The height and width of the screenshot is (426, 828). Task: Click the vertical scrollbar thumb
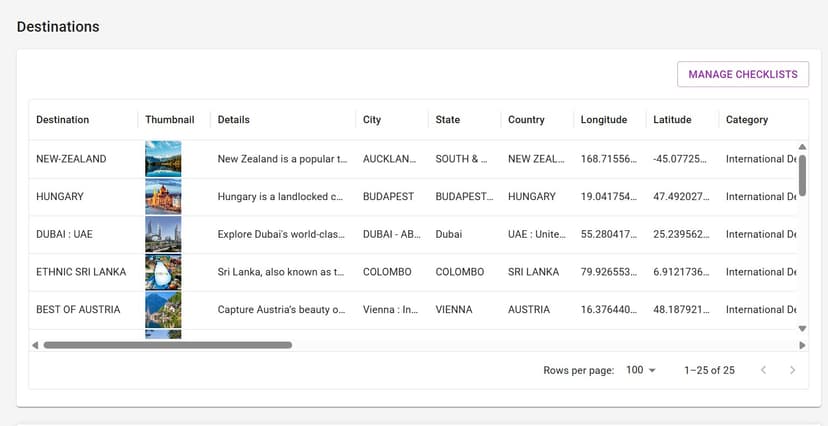pyautogui.click(x=802, y=175)
